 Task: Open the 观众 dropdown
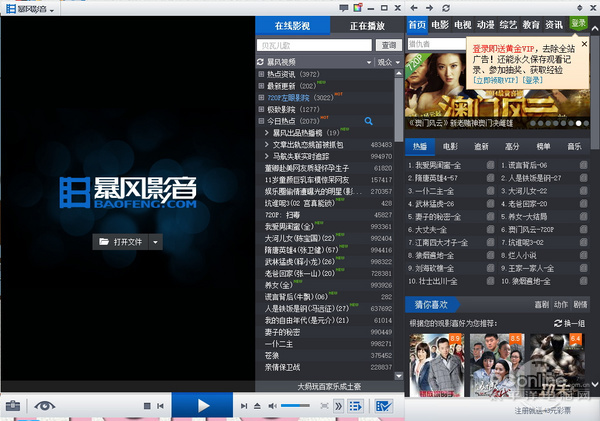[x=389, y=62]
